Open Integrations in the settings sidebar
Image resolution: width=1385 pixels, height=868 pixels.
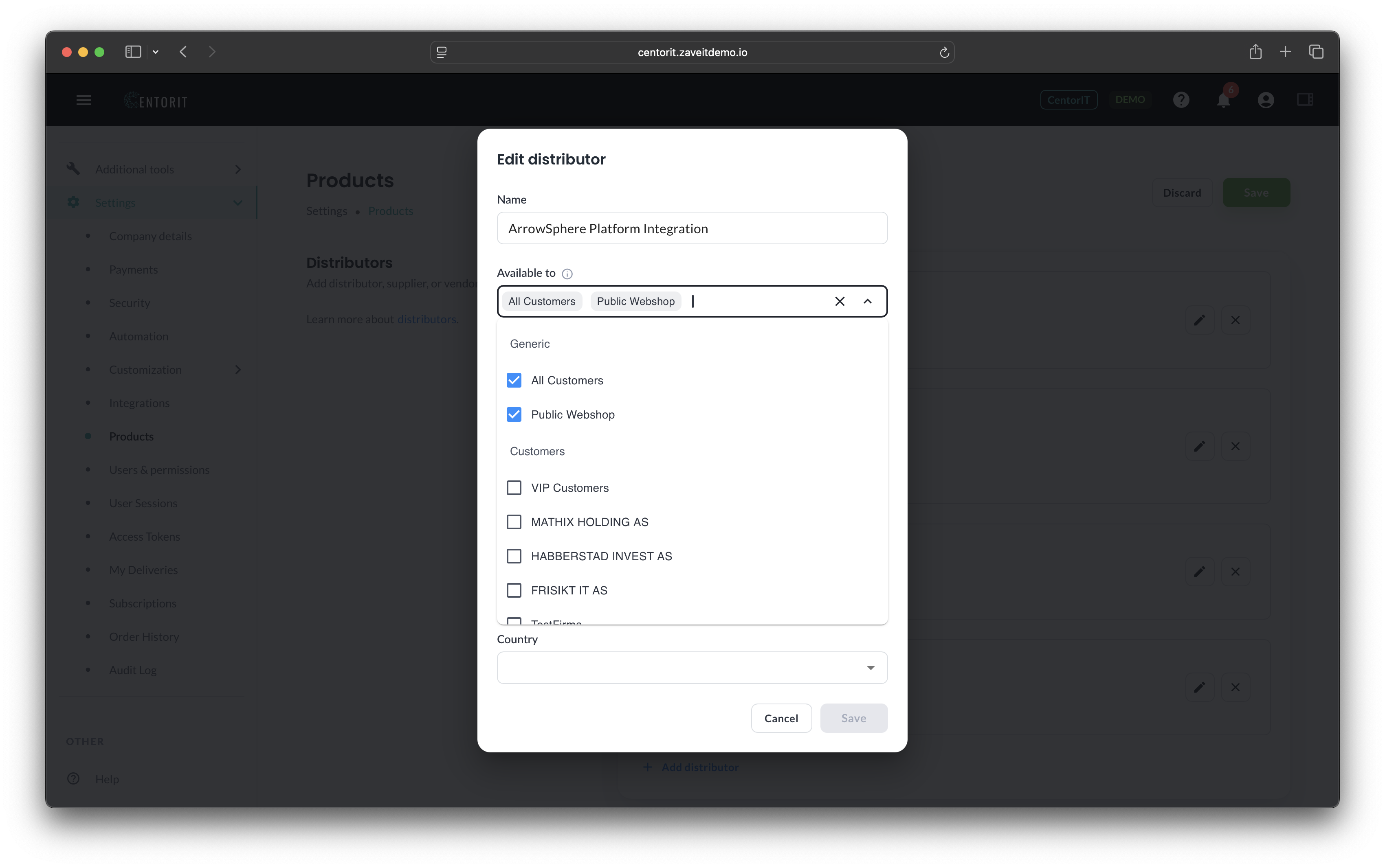point(139,403)
